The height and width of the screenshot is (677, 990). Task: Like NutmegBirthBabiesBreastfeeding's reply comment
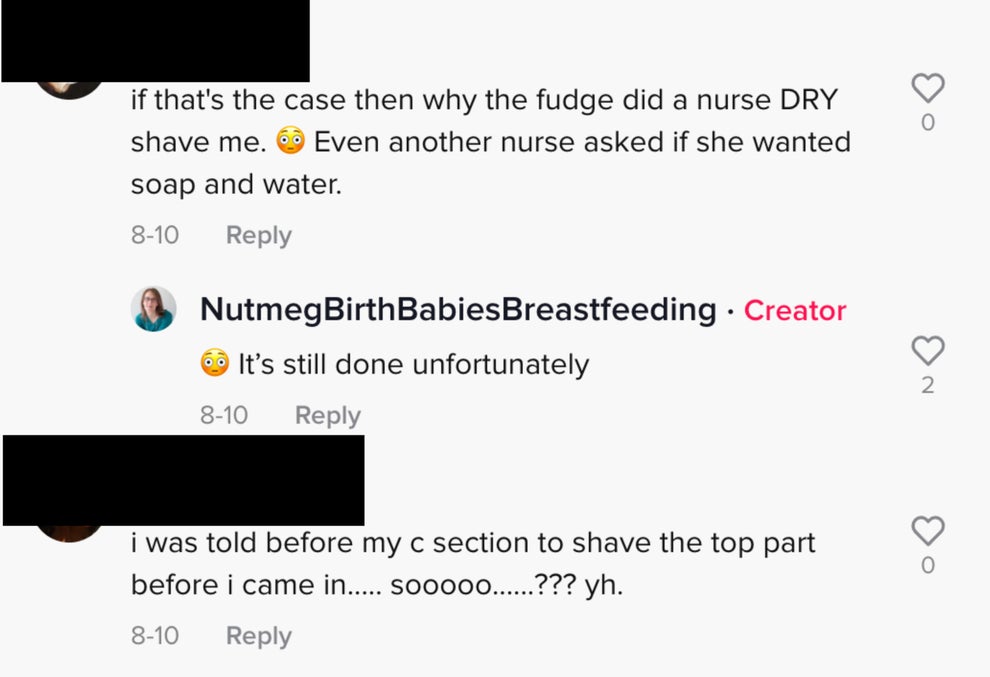[927, 351]
